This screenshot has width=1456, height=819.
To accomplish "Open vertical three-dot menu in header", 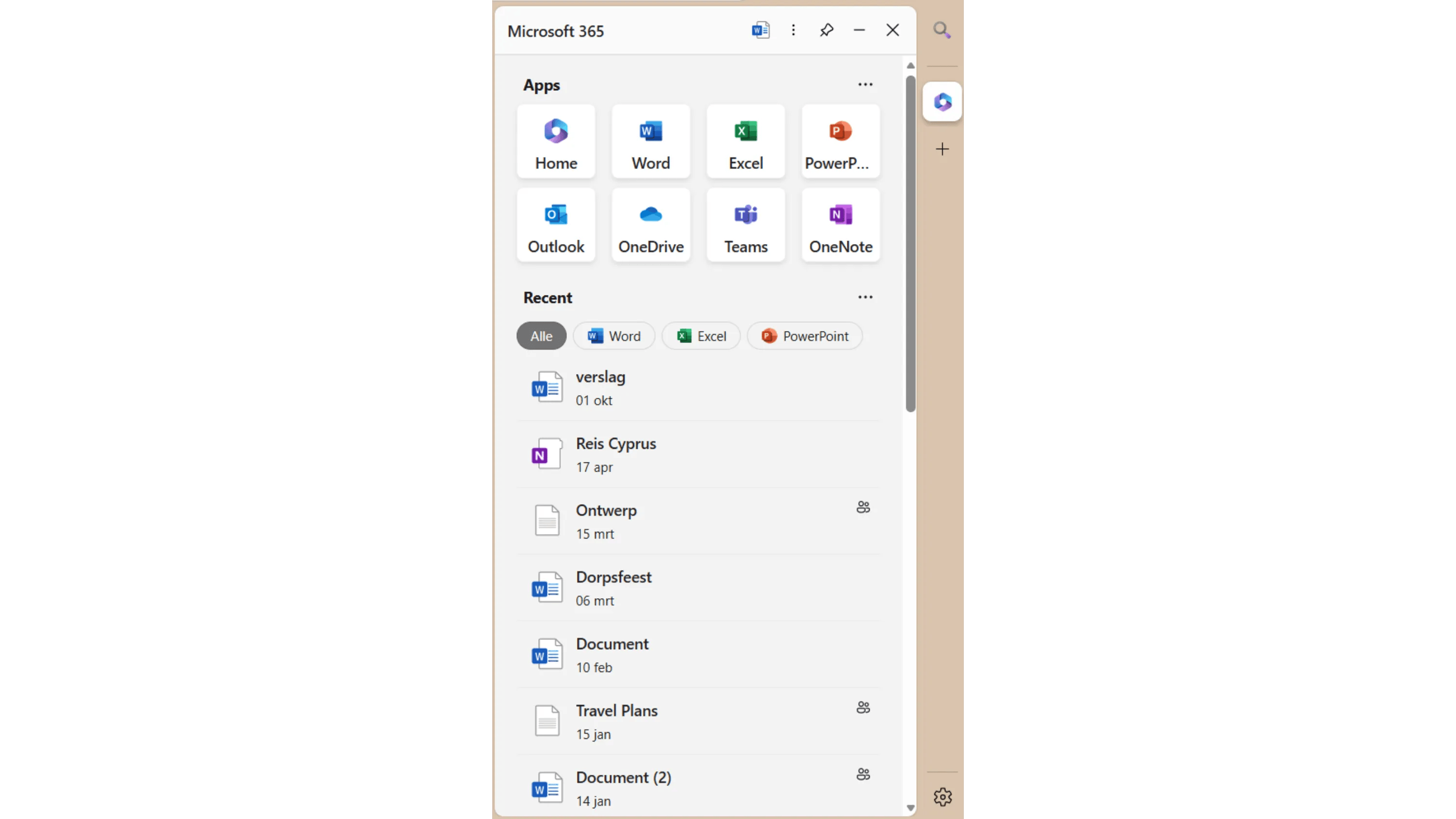I will click(x=793, y=30).
